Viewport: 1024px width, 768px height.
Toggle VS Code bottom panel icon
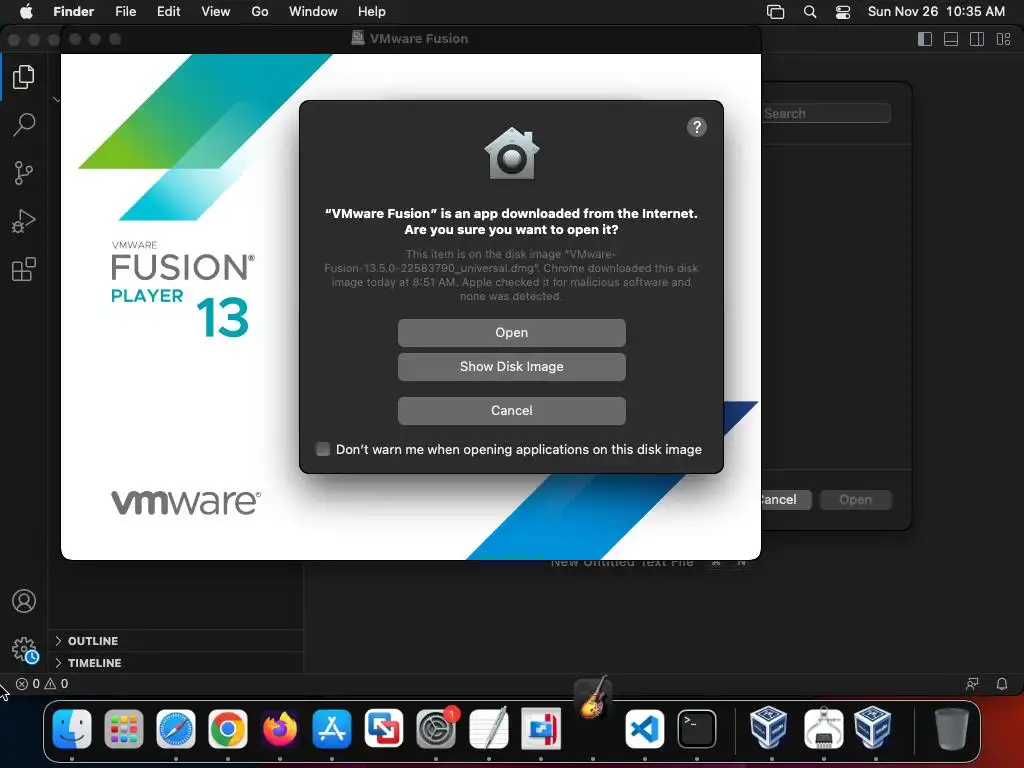tap(951, 39)
